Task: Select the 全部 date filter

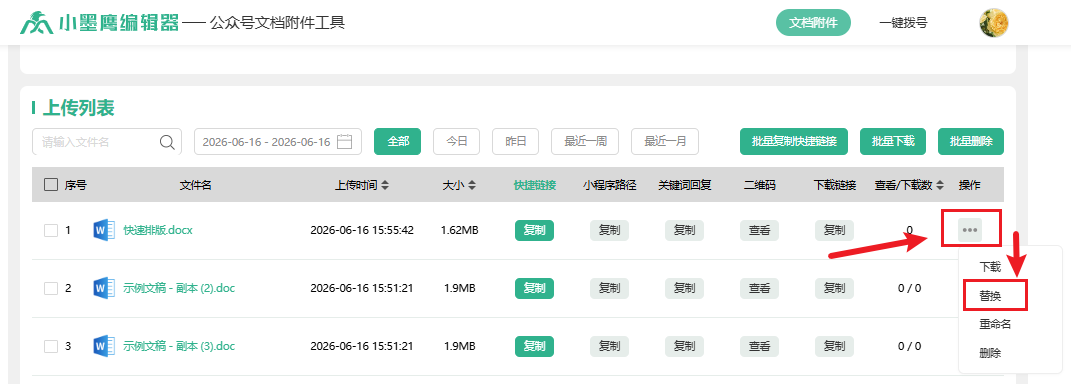Action: [398, 141]
